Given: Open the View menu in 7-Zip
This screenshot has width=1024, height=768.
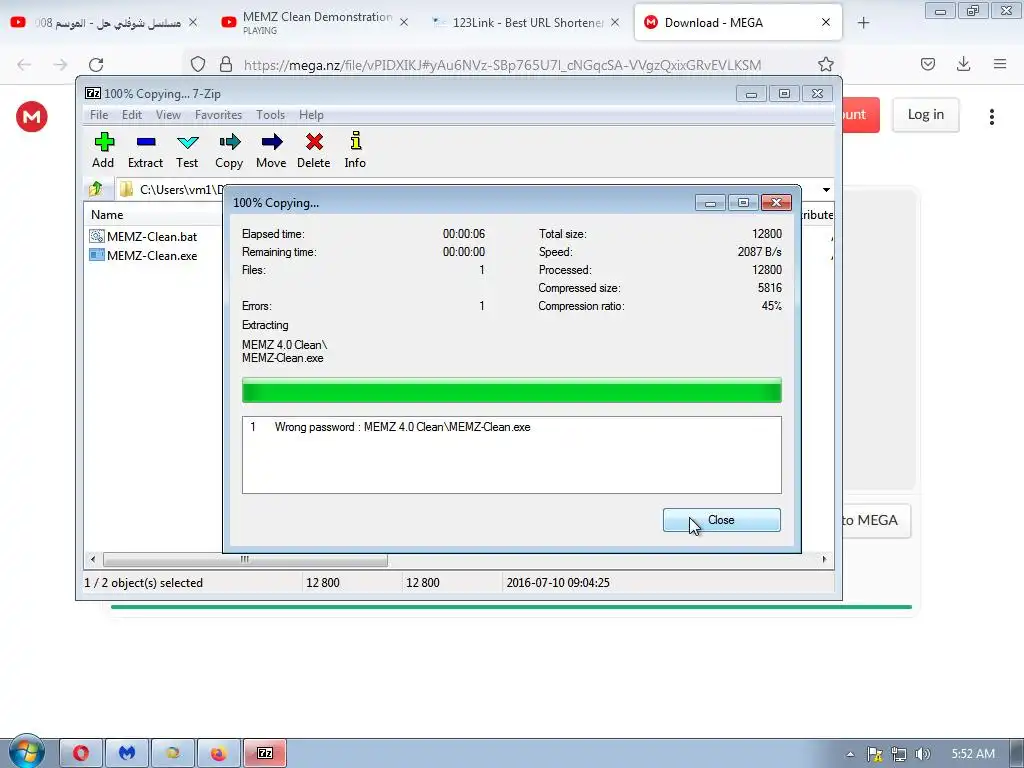Looking at the screenshot, I should (x=168, y=115).
